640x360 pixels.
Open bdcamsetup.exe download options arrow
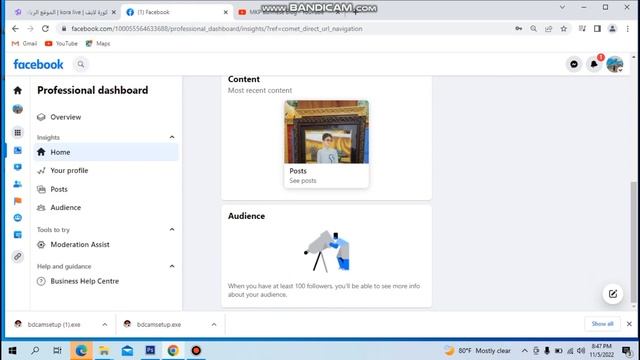pos(214,324)
